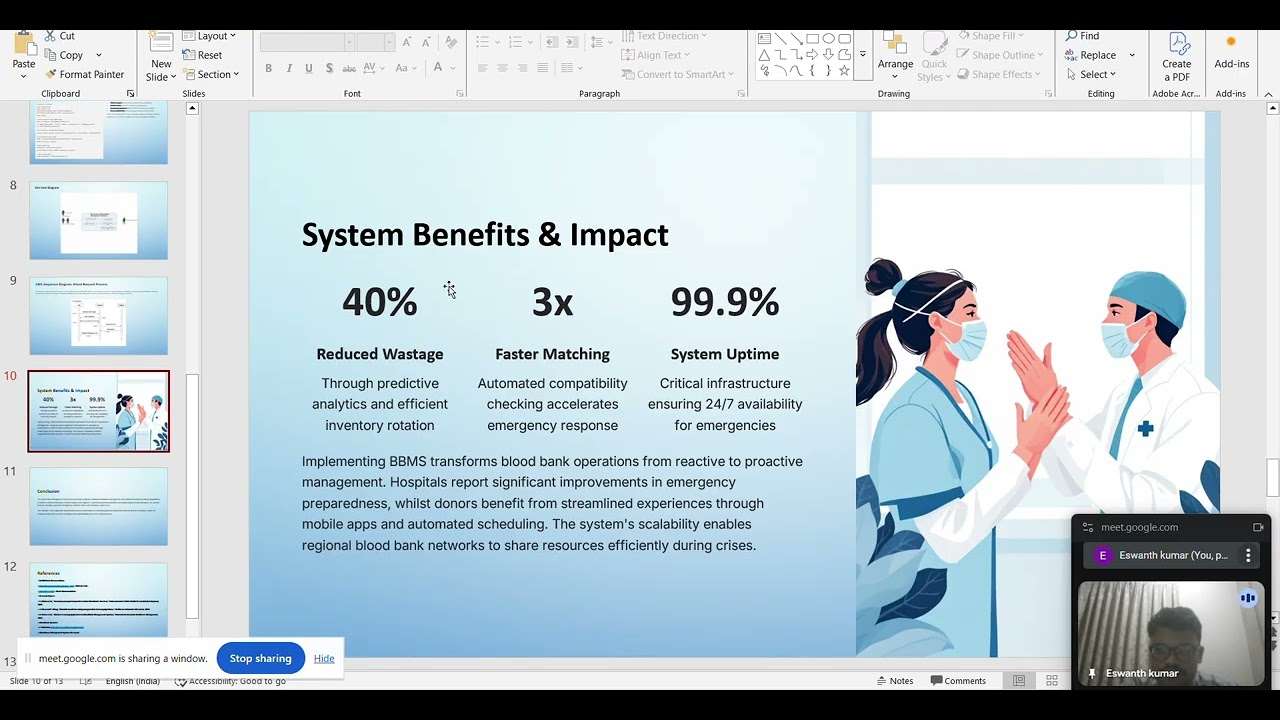Viewport: 1280px width, 720px height.
Task: Select the star shape in gallery
Action: point(844,71)
